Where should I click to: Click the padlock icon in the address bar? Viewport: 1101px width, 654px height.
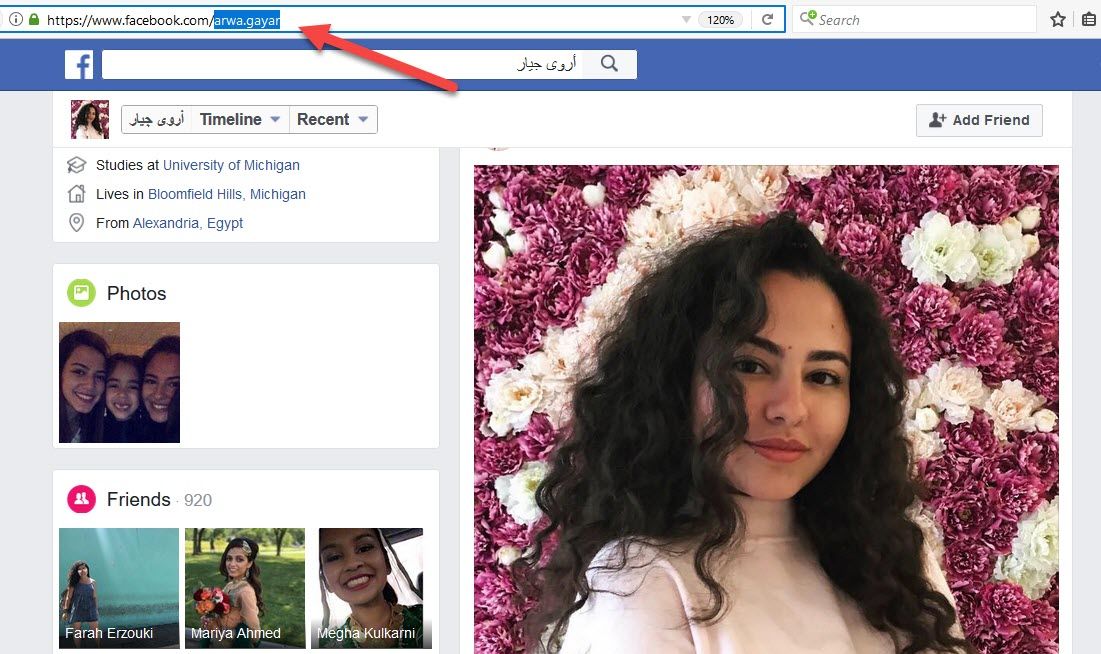(x=34, y=17)
